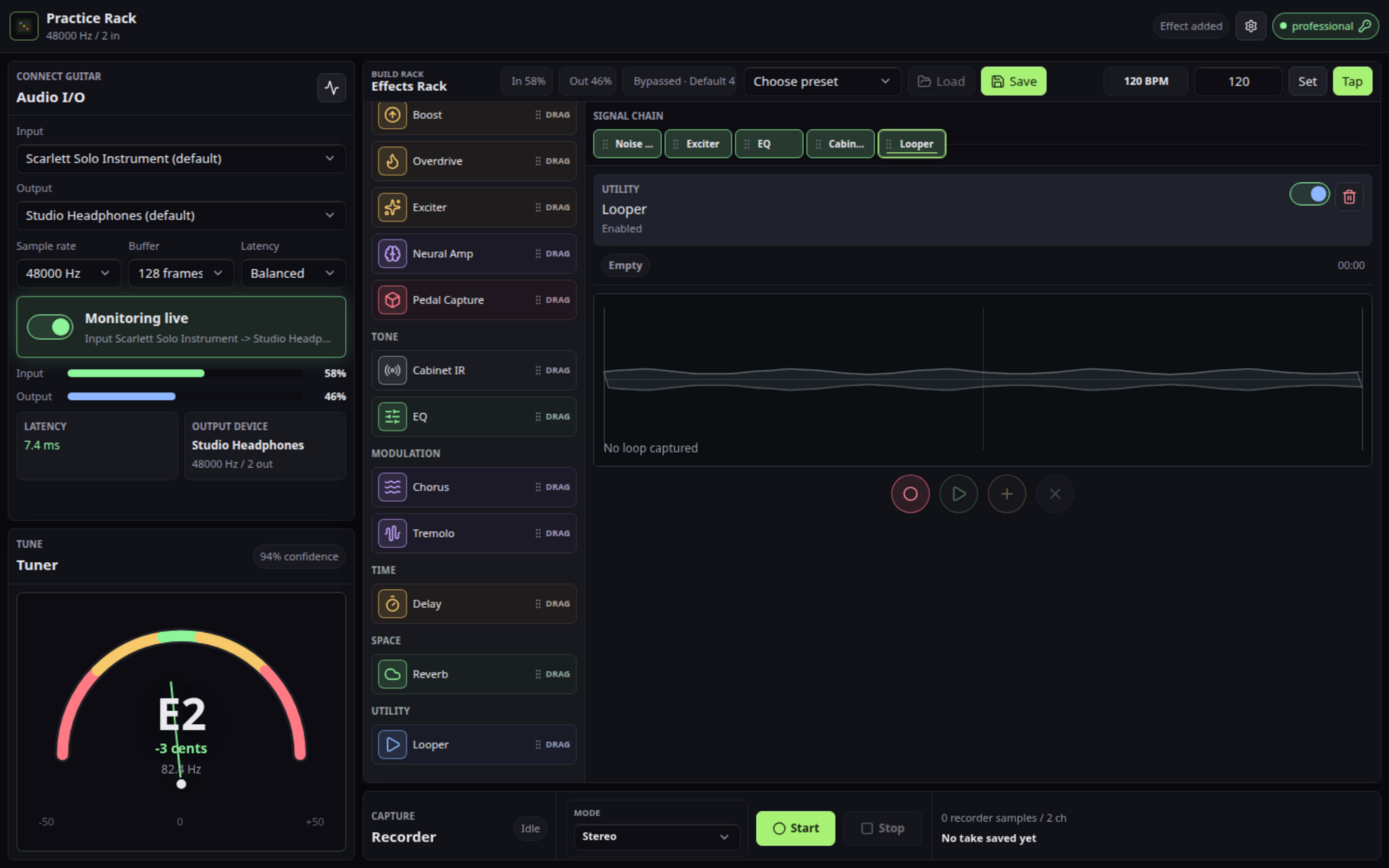Open the Output device dropdown
Viewport: 1389px width, 868px height.
(181, 215)
